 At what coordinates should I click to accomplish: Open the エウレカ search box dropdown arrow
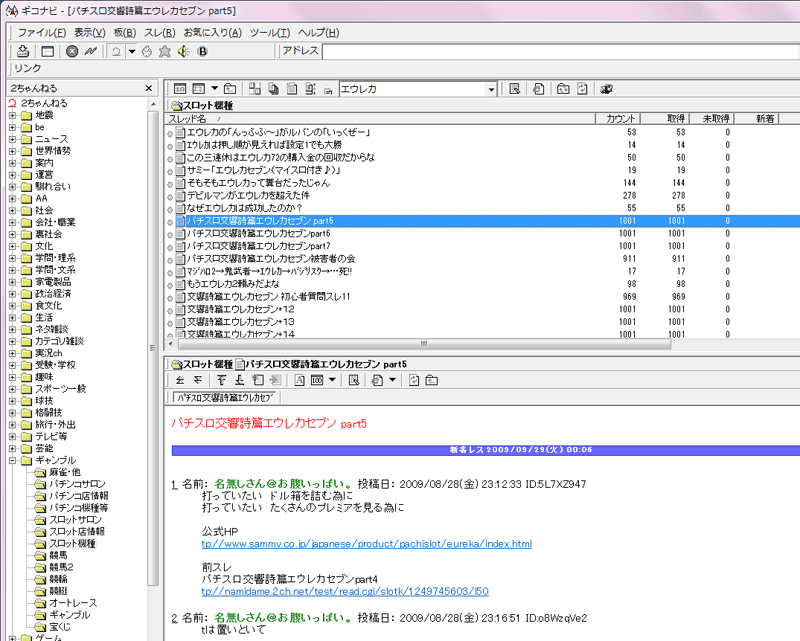click(491, 89)
